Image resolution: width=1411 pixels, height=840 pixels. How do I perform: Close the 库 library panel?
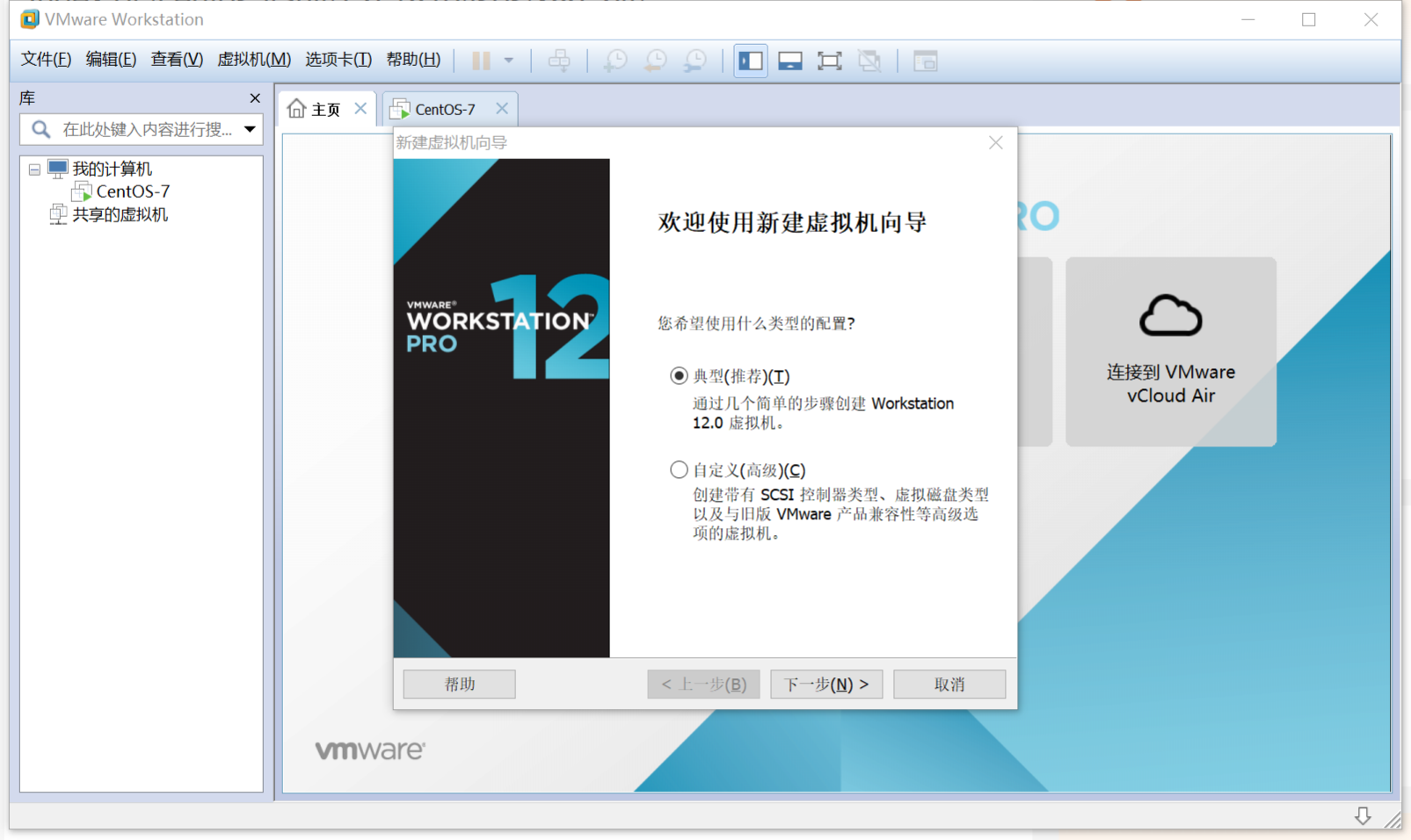pyautogui.click(x=255, y=98)
